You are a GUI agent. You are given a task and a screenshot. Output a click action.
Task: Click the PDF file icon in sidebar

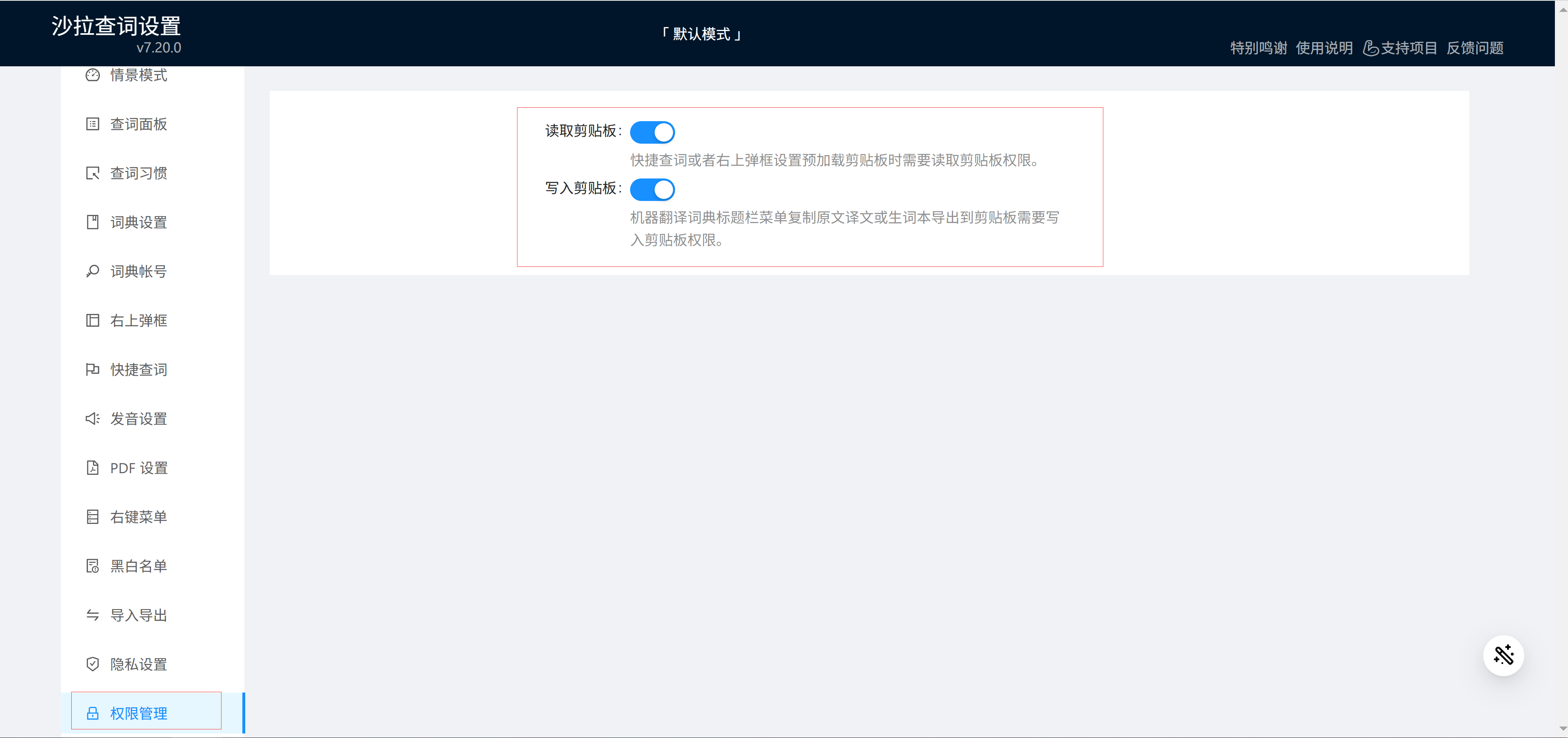(x=93, y=468)
